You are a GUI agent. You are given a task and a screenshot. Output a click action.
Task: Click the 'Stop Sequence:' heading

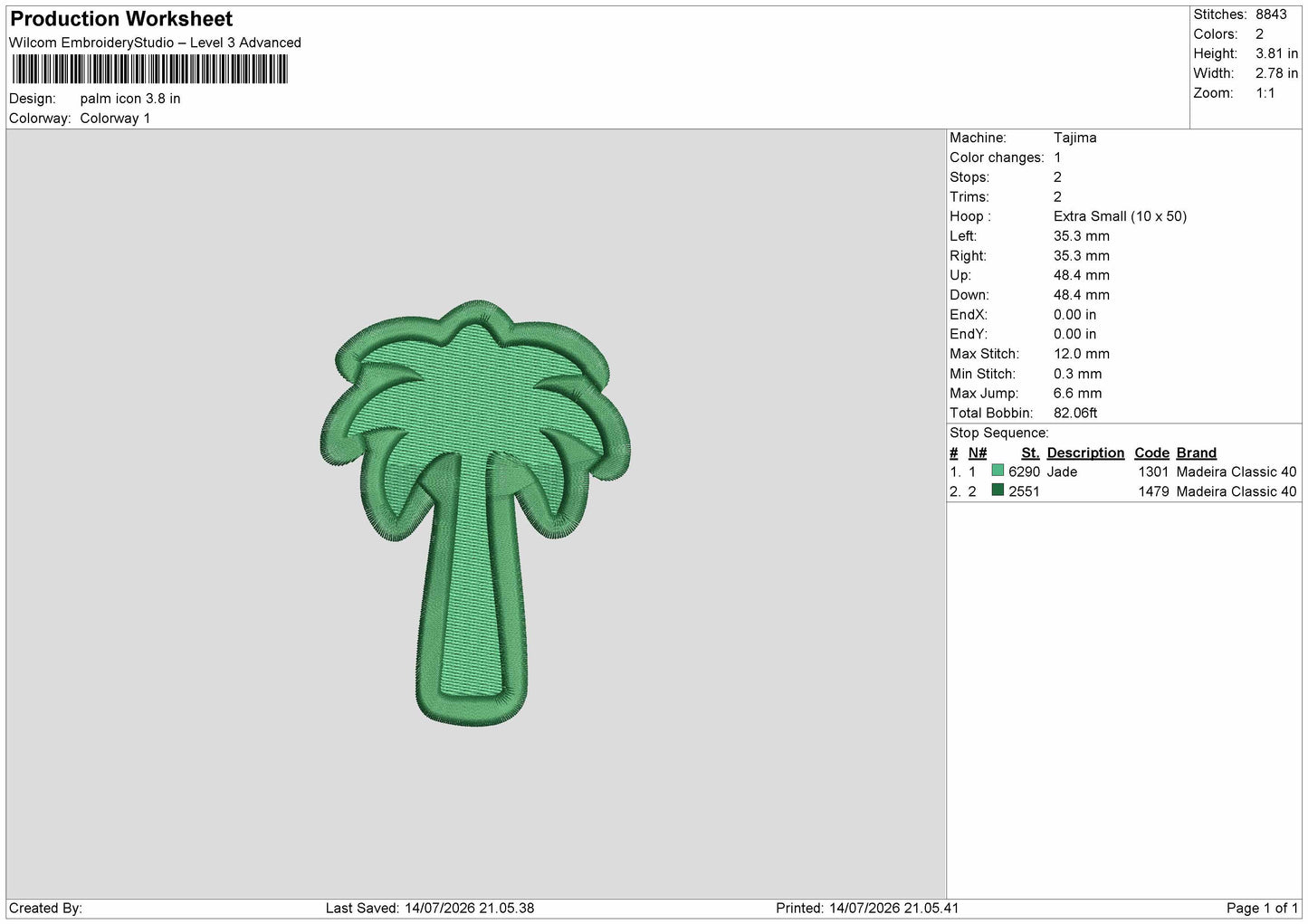click(998, 433)
